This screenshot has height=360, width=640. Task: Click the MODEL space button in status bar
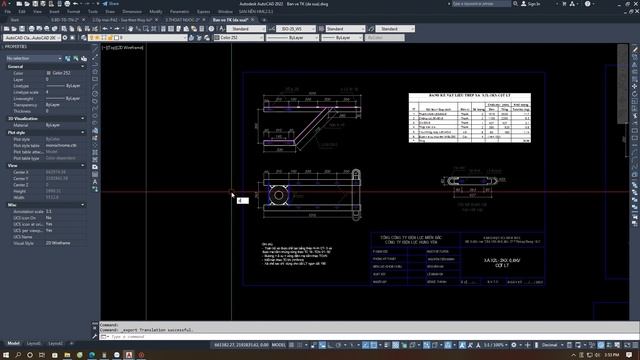tap(279, 345)
